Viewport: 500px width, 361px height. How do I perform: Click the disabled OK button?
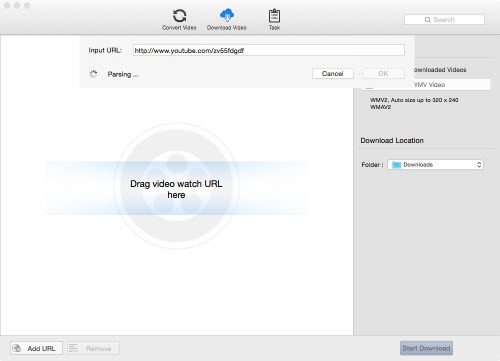pos(383,74)
